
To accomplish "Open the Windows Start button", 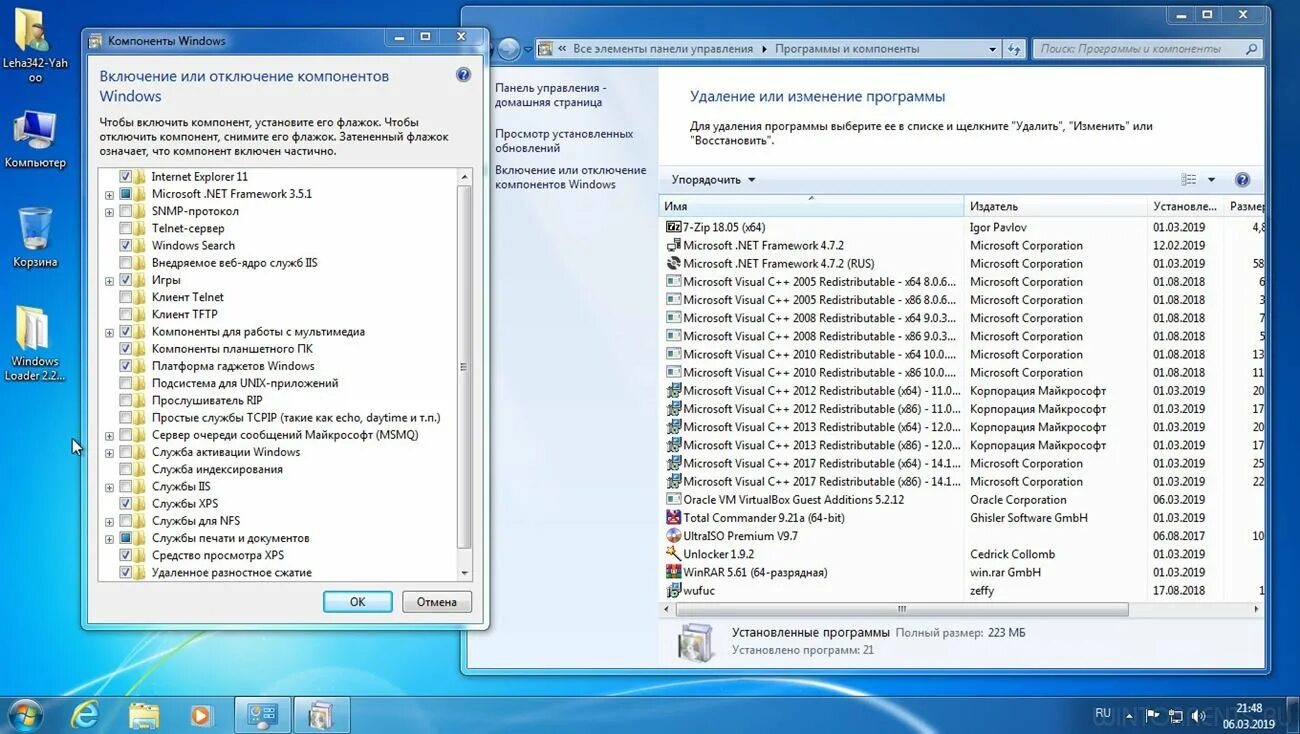I will (25, 715).
